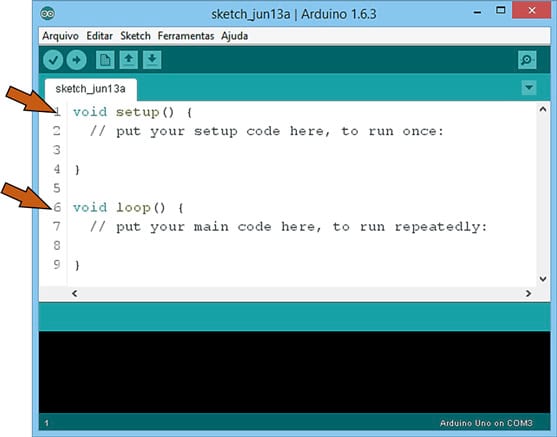557x437 pixels.
Task: Click 'Arduino Uno on COM3' in status bar
Action: pos(486,423)
